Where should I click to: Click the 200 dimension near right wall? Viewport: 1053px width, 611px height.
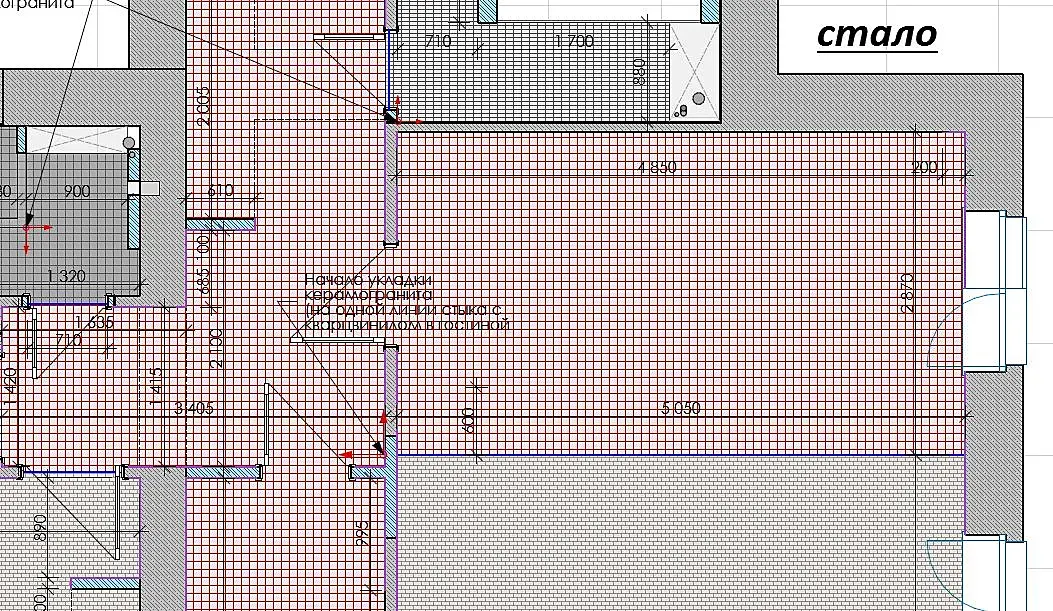[924, 167]
